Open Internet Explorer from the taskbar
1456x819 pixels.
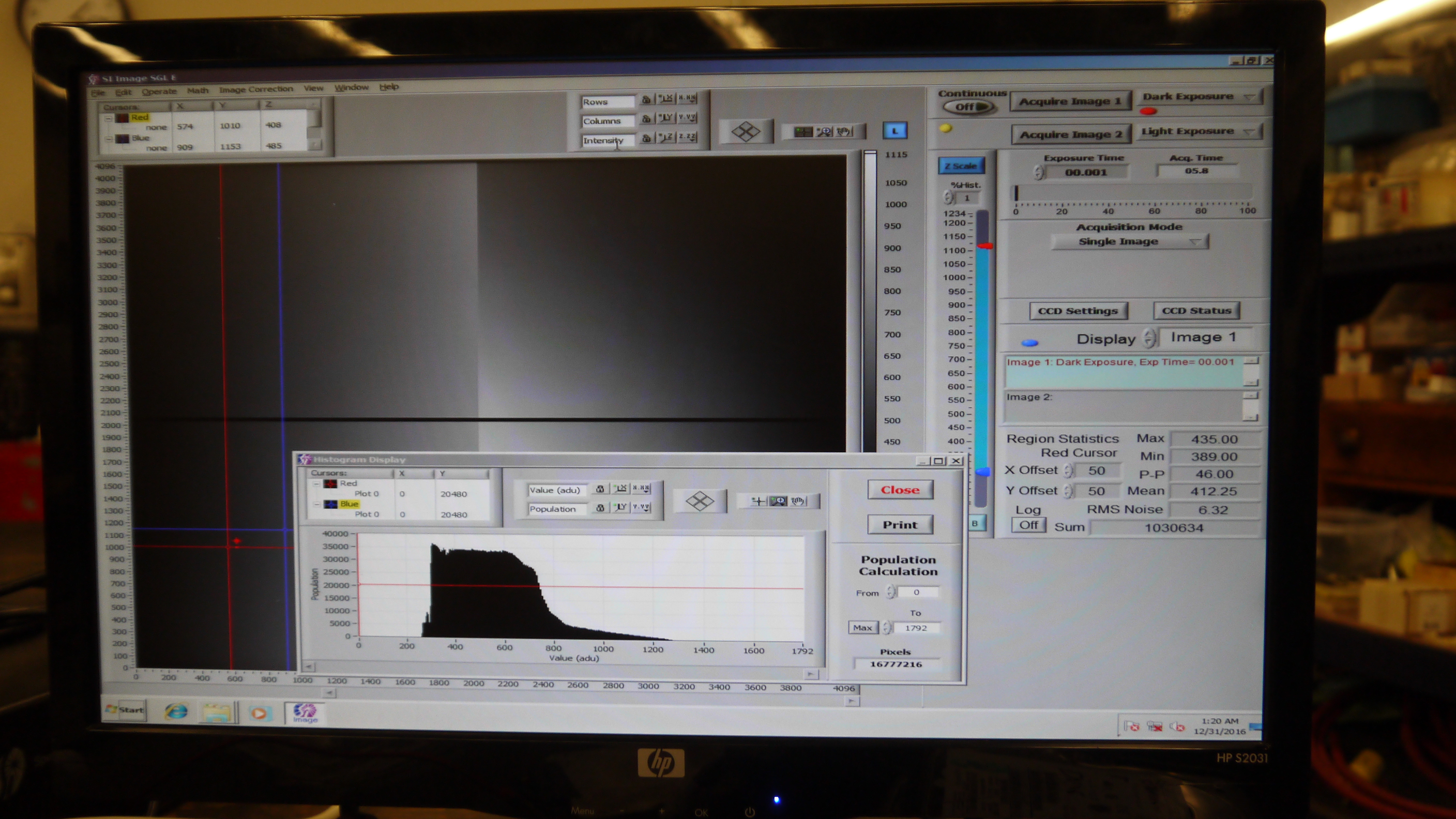176,711
